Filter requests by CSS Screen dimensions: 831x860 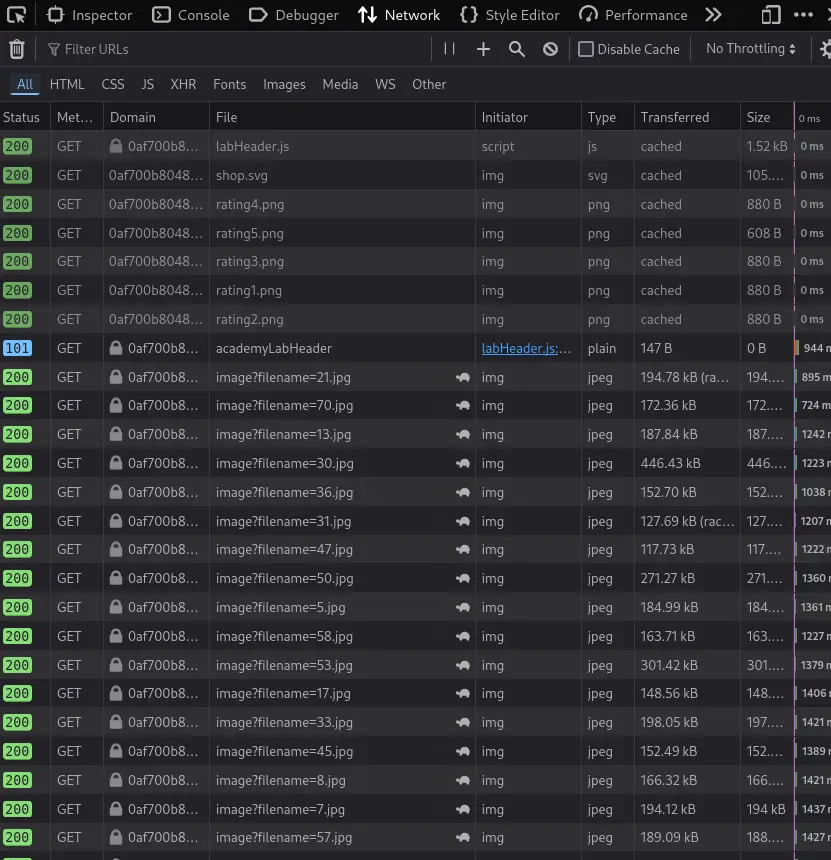pos(113,84)
